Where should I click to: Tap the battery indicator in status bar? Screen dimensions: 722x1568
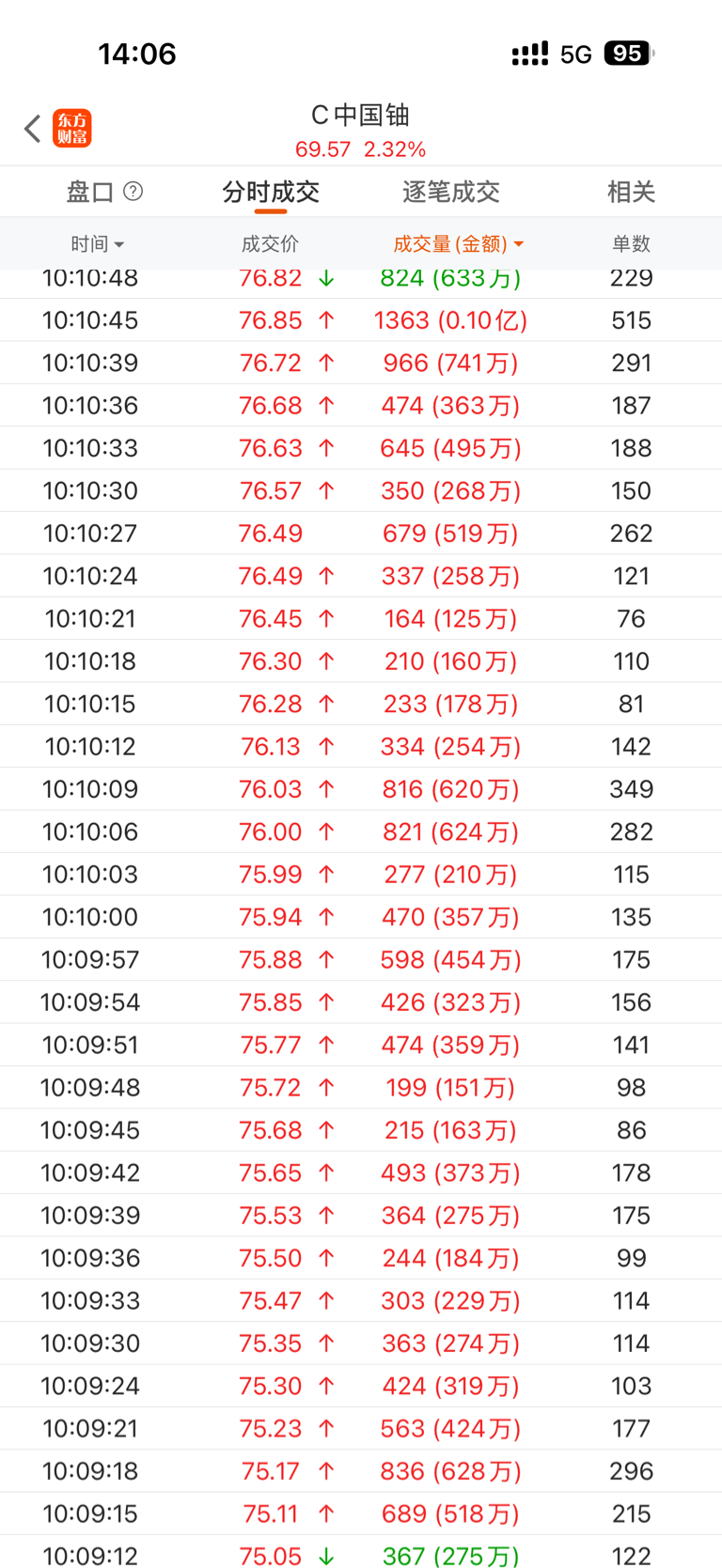[627, 54]
